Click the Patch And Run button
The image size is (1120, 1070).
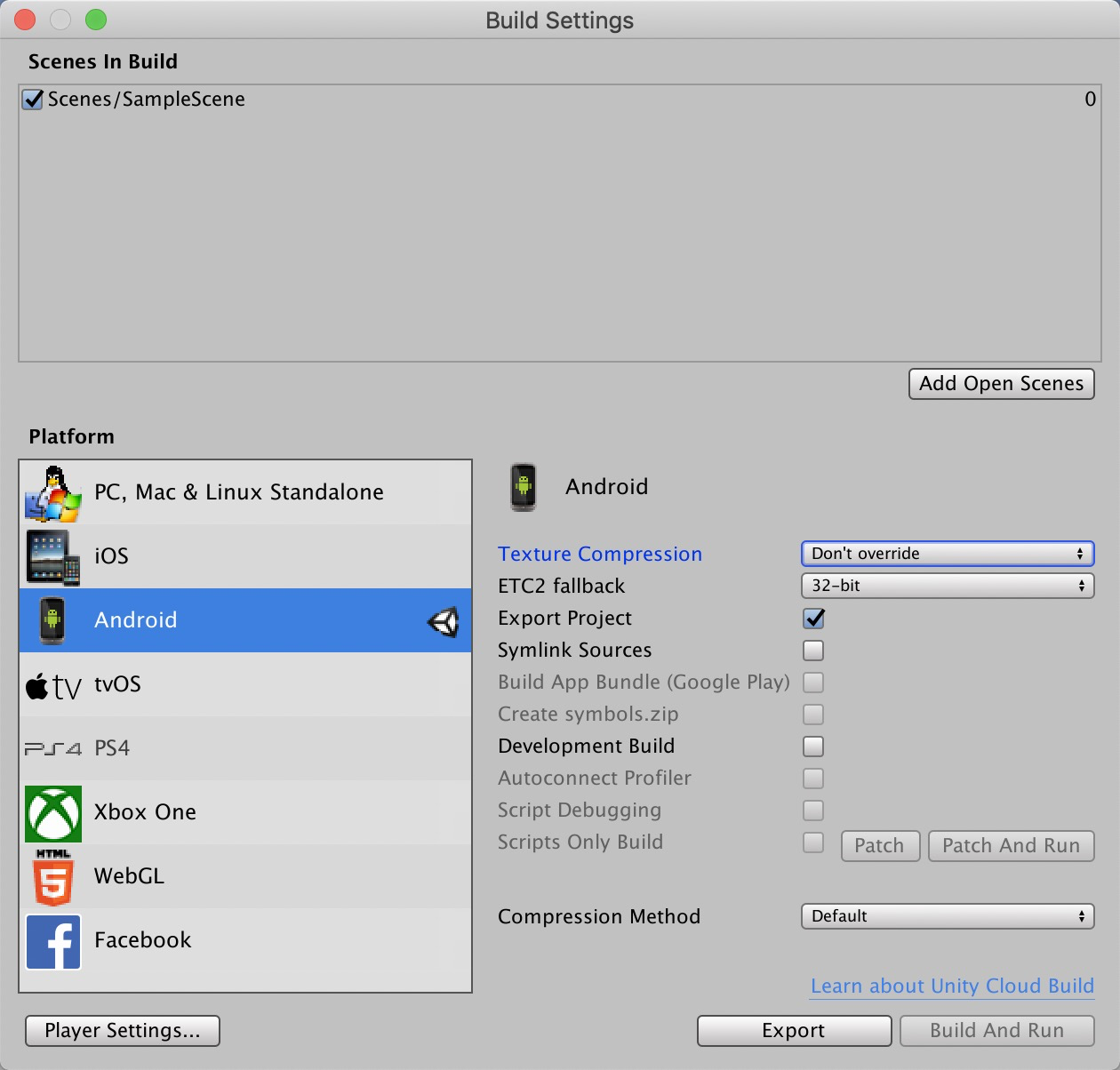point(1012,846)
